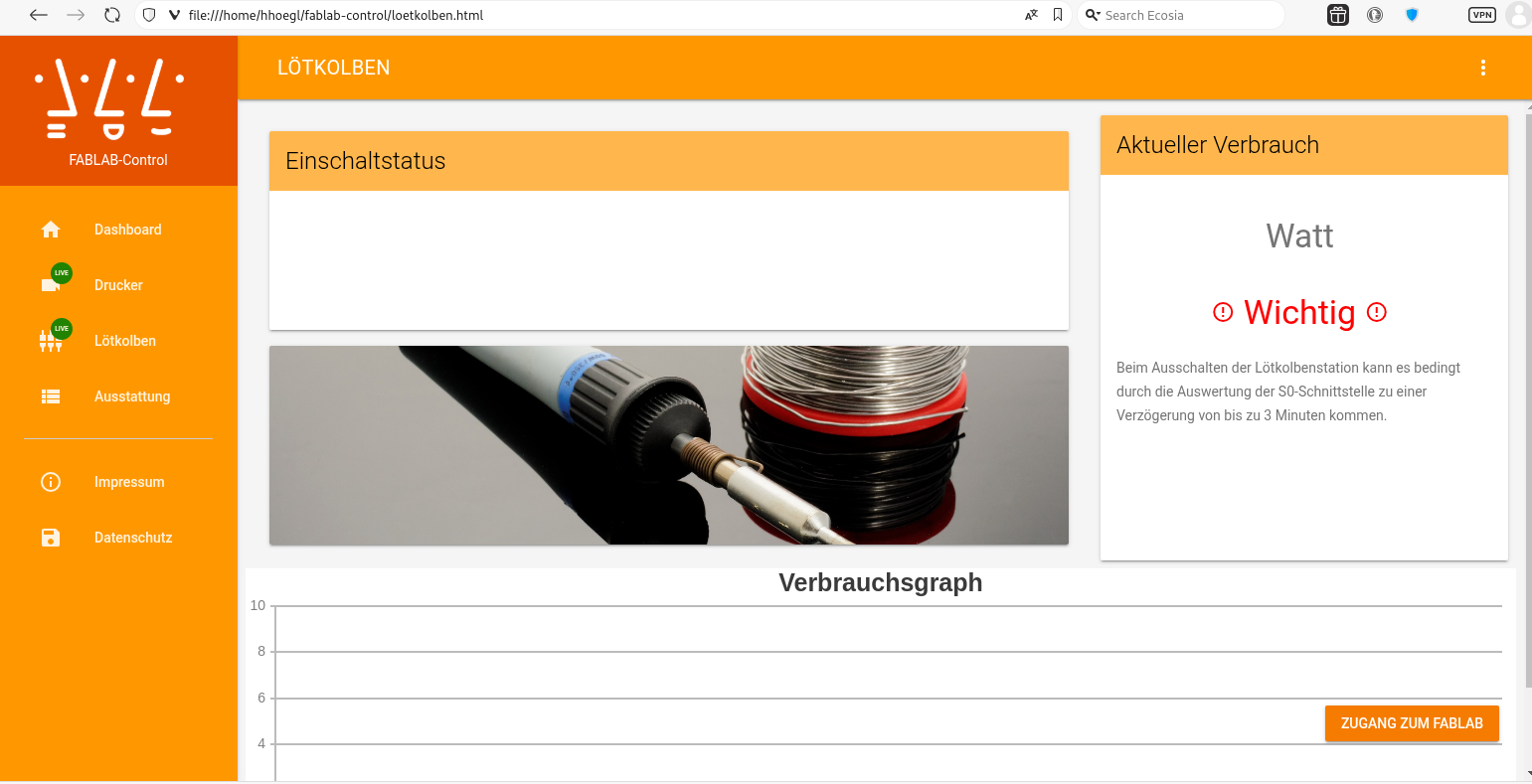The width and height of the screenshot is (1532, 784).
Task: Click the translate page icon in address bar
Action: pyautogui.click(x=1032, y=15)
